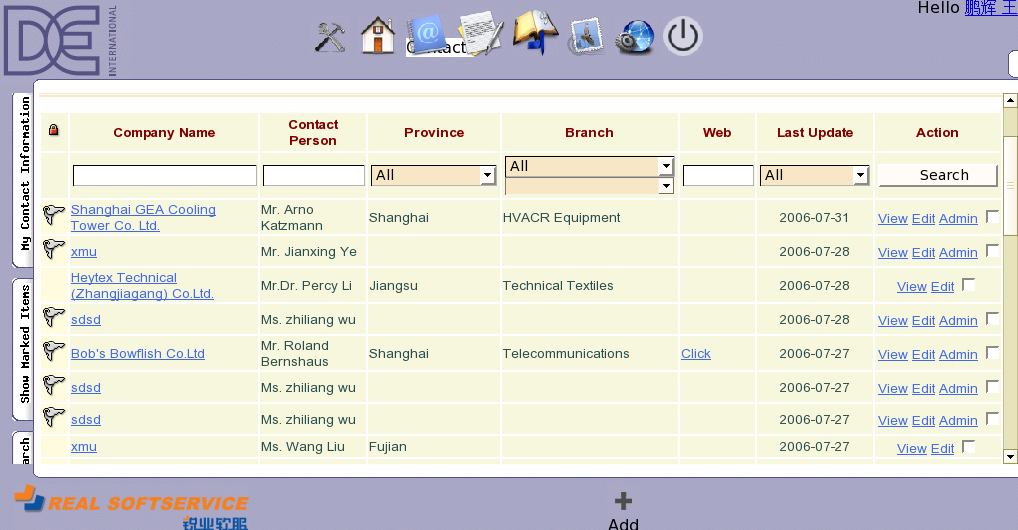
Task: Click the Add plus icon at bottom
Action: click(x=623, y=502)
